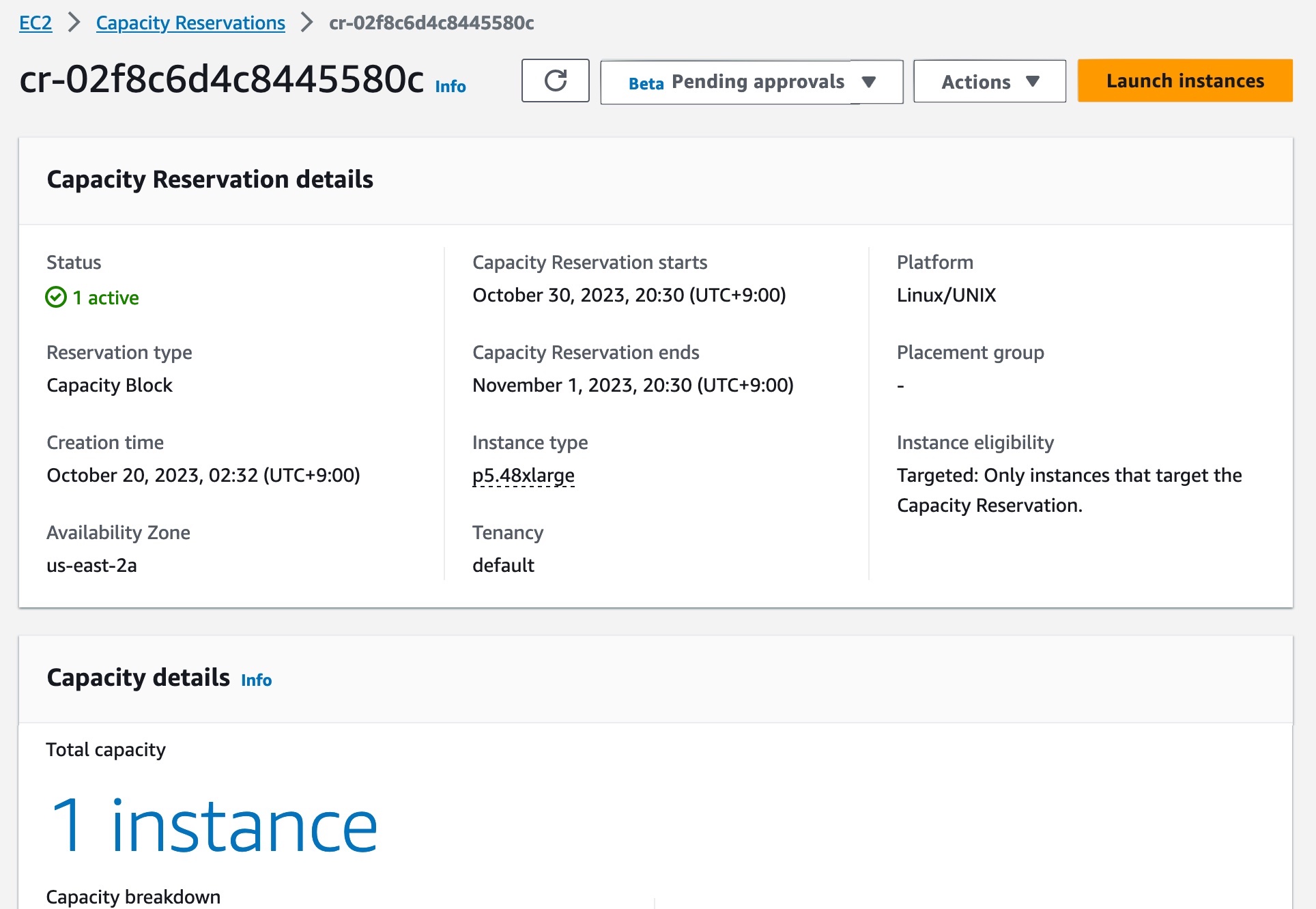Image resolution: width=1316 pixels, height=909 pixels.
Task: Open the Capacity Reservations breadcrumb link
Action: coord(190,23)
